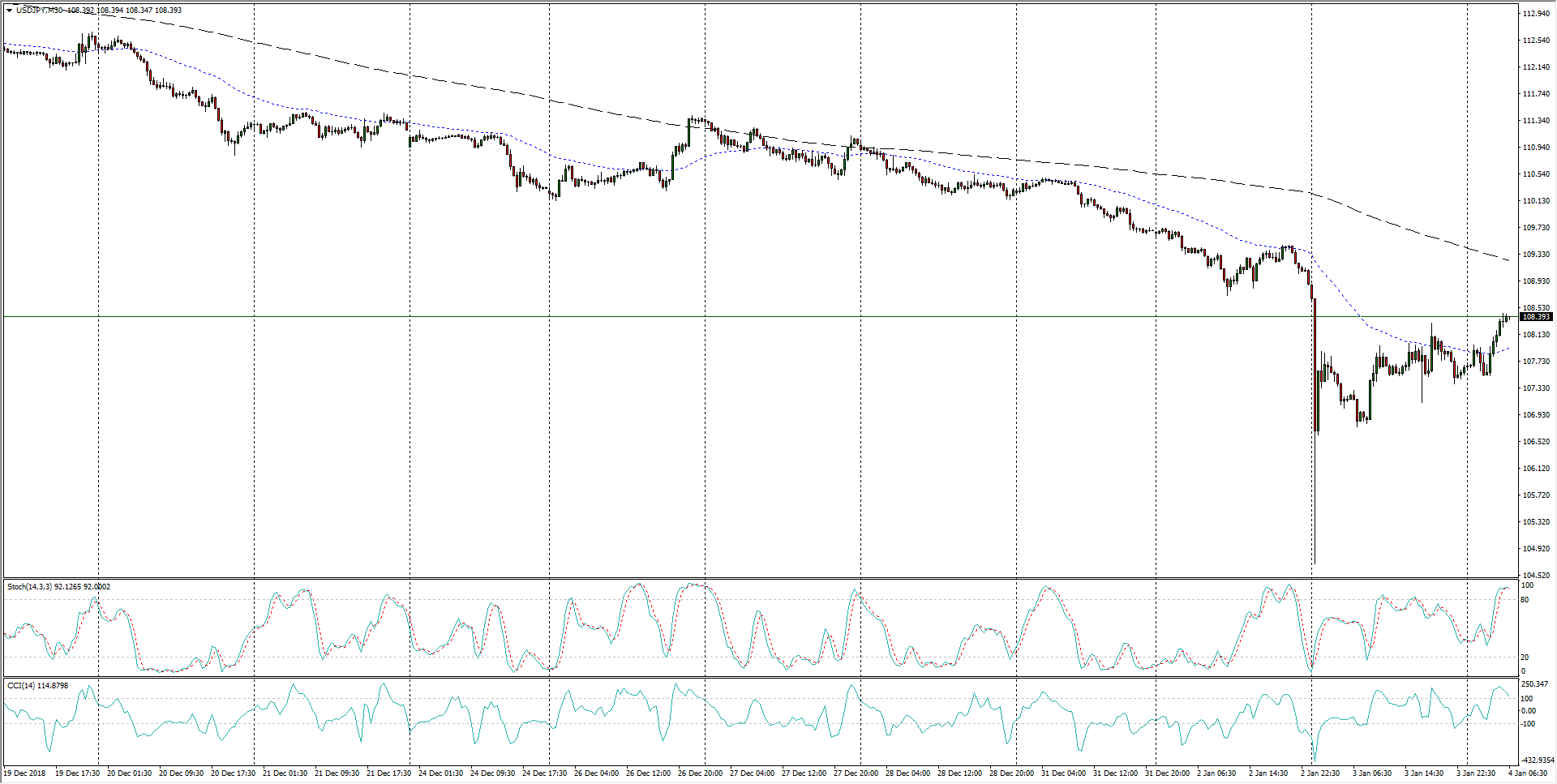
Task: Open the chart dropdown arrow beside USDJPY
Action: [9, 11]
